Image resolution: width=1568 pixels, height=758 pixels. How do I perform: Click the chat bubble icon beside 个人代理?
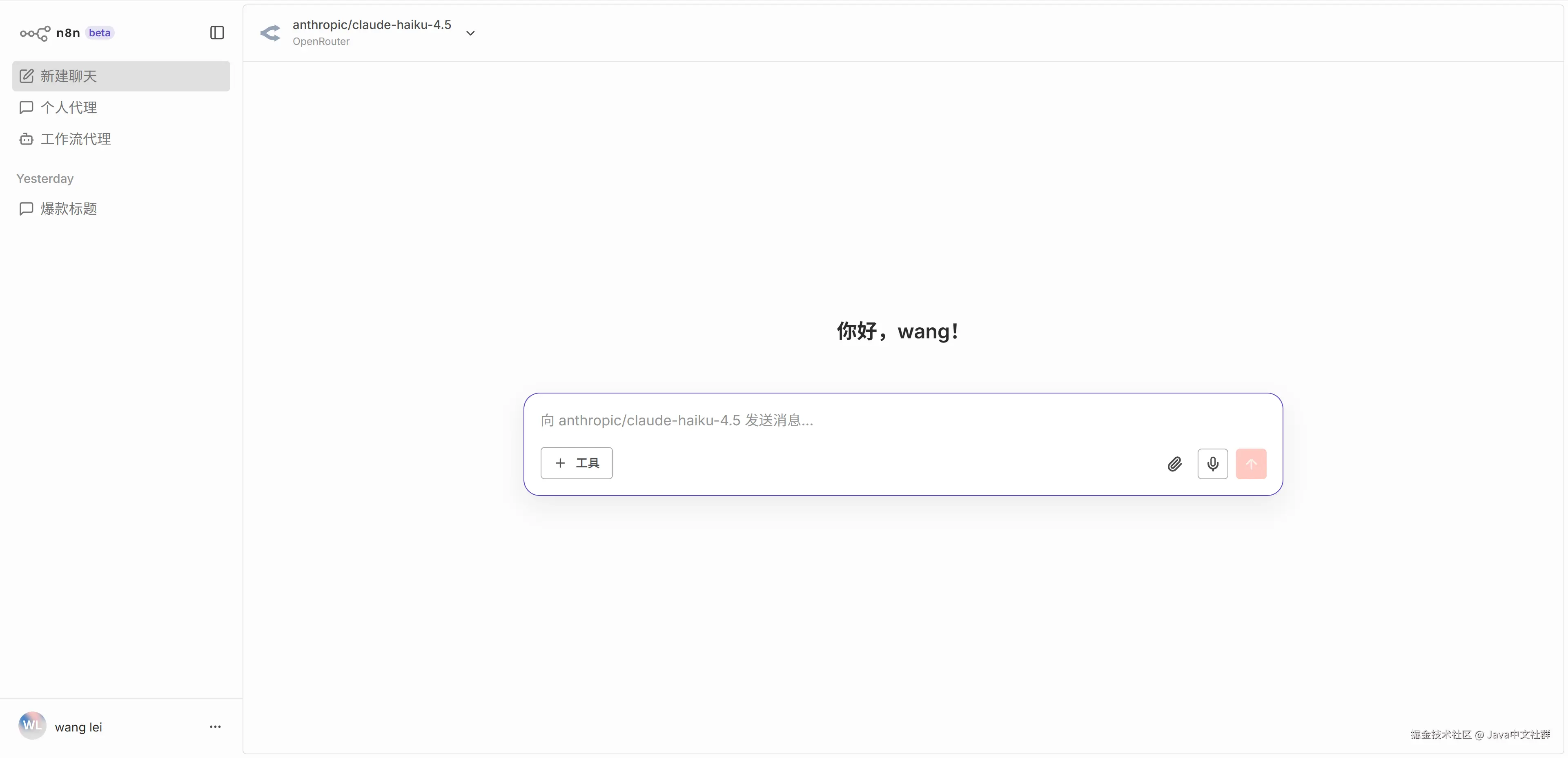[26, 108]
